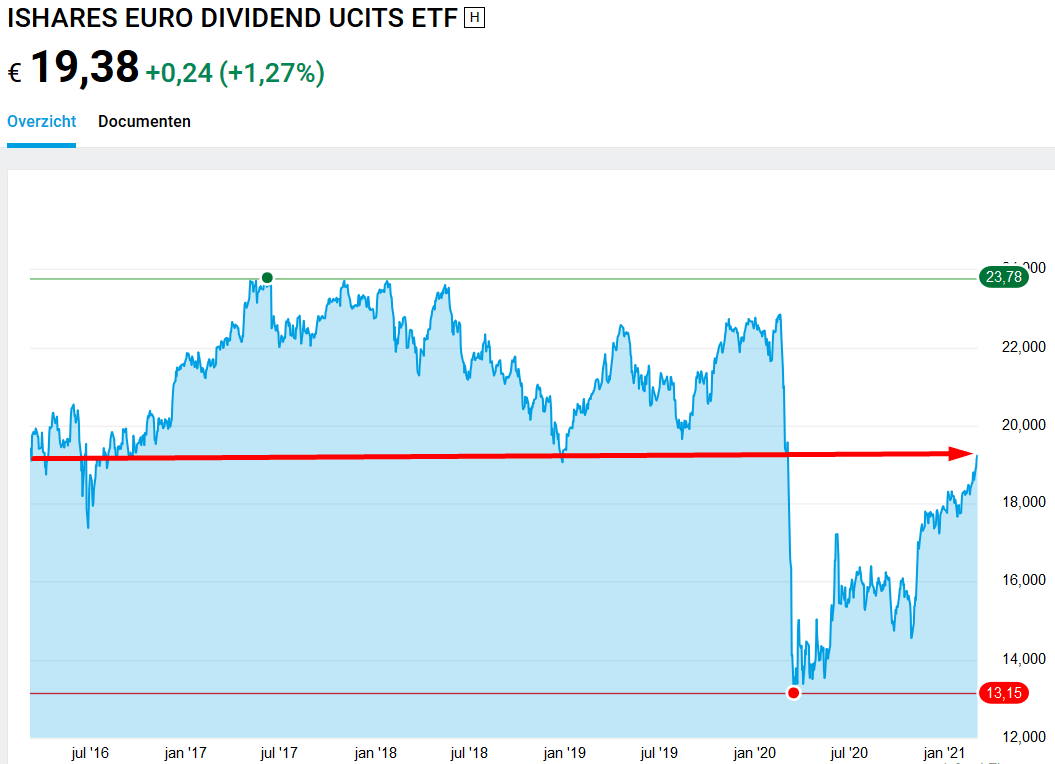Click the jan '18 date label

pos(375,752)
